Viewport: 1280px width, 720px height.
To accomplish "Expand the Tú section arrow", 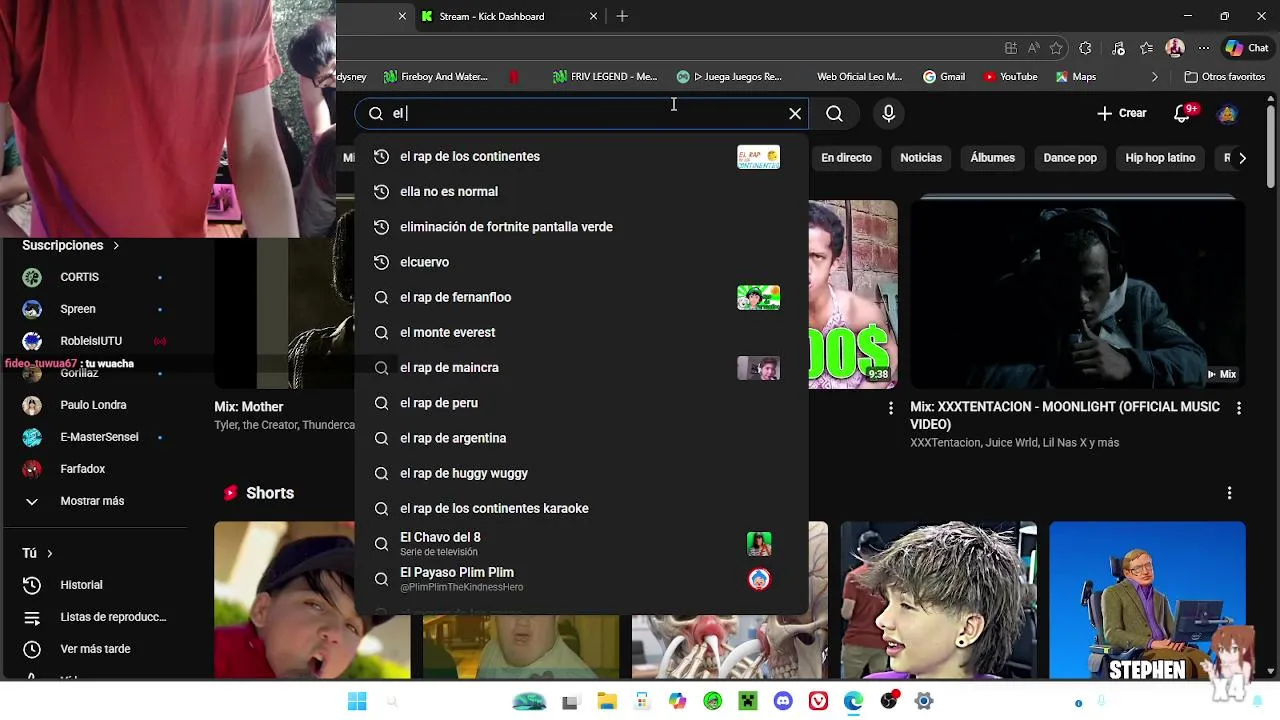I will click(x=49, y=553).
